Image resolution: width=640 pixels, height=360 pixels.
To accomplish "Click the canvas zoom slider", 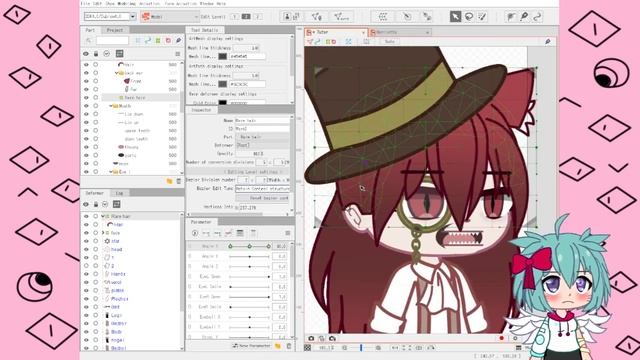I will [x=361, y=348].
